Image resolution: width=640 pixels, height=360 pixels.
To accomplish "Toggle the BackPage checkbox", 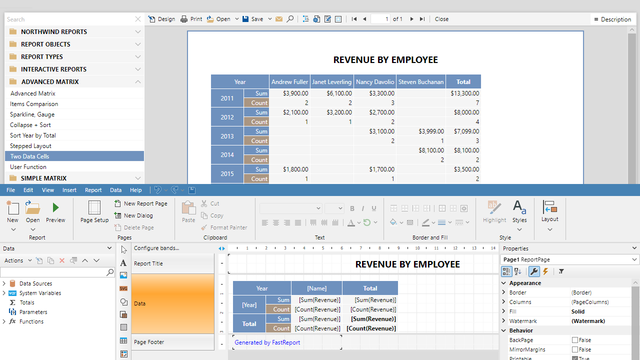I will coord(575,340).
